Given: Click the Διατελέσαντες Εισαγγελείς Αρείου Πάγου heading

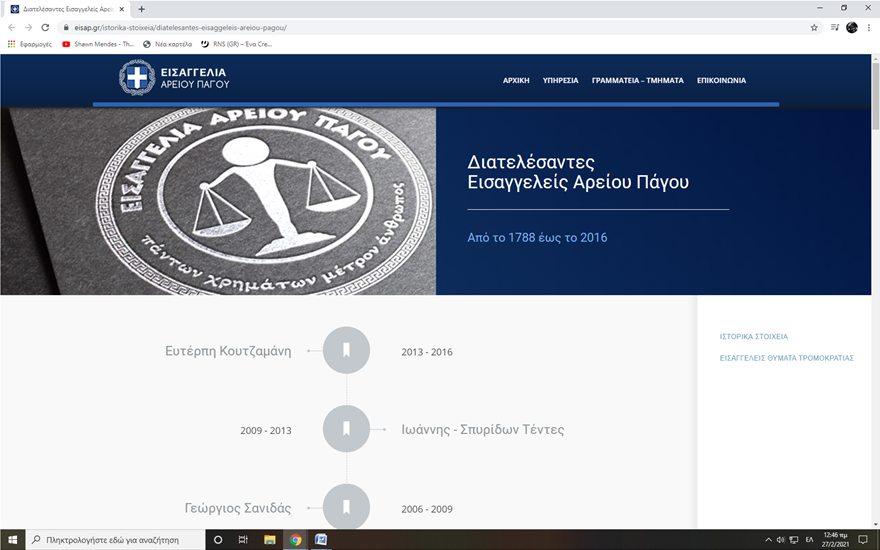Looking at the screenshot, I should (x=578, y=172).
